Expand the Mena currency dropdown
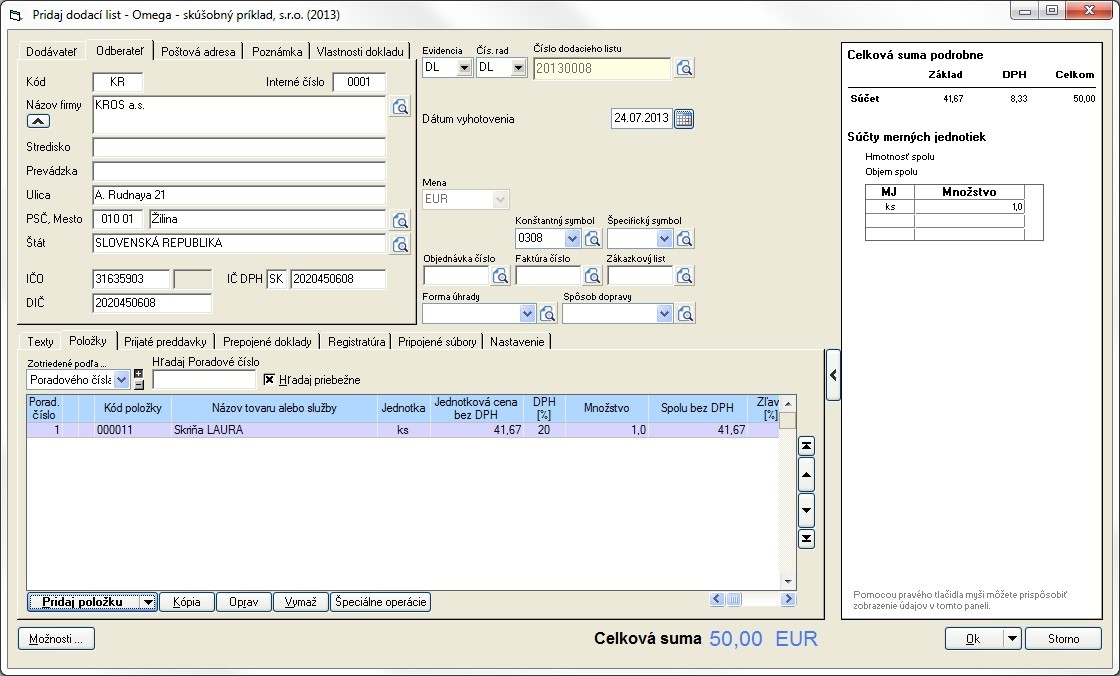This screenshot has width=1120, height=676. click(501, 199)
